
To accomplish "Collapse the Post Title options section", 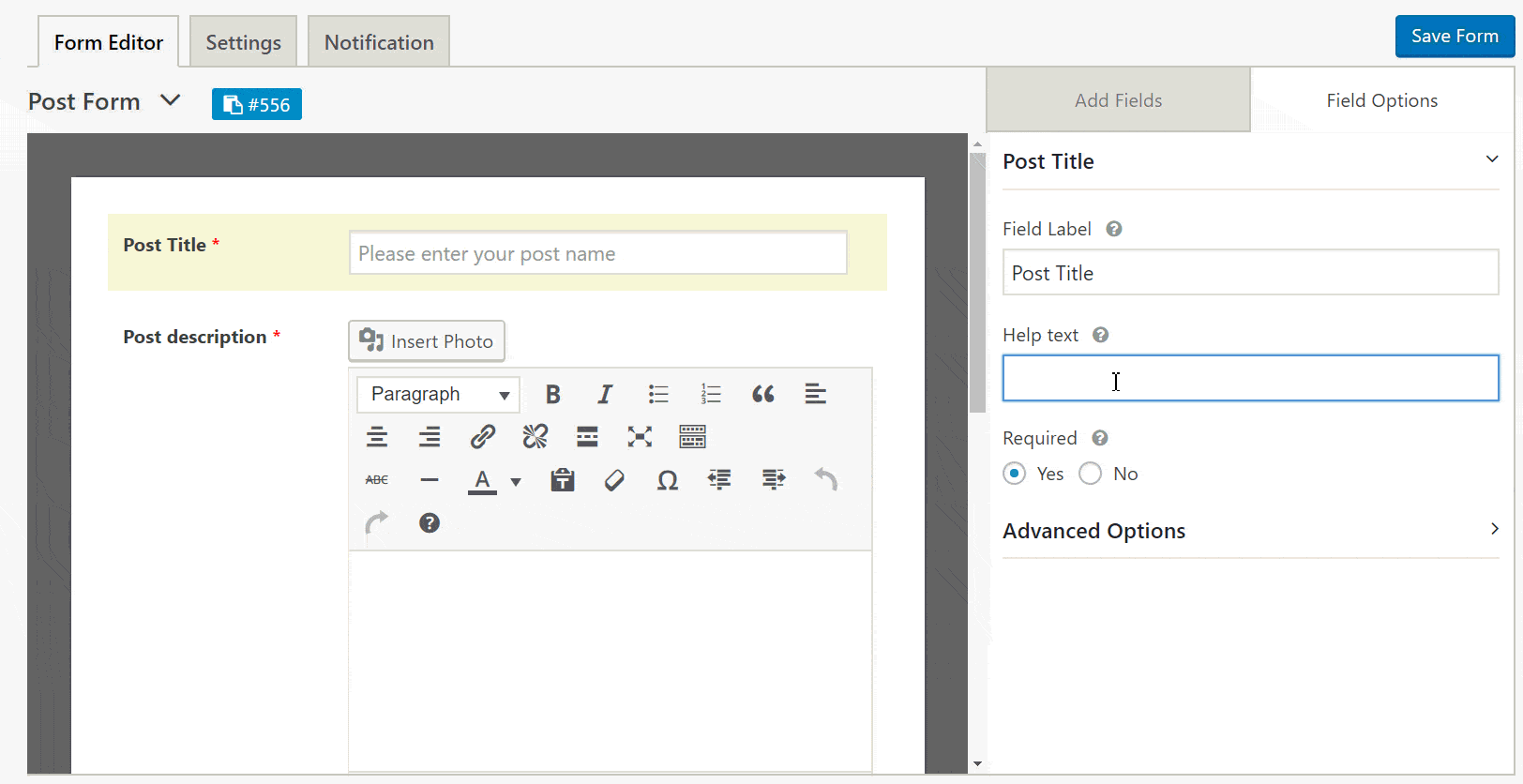I will click(x=1491, y=159).
